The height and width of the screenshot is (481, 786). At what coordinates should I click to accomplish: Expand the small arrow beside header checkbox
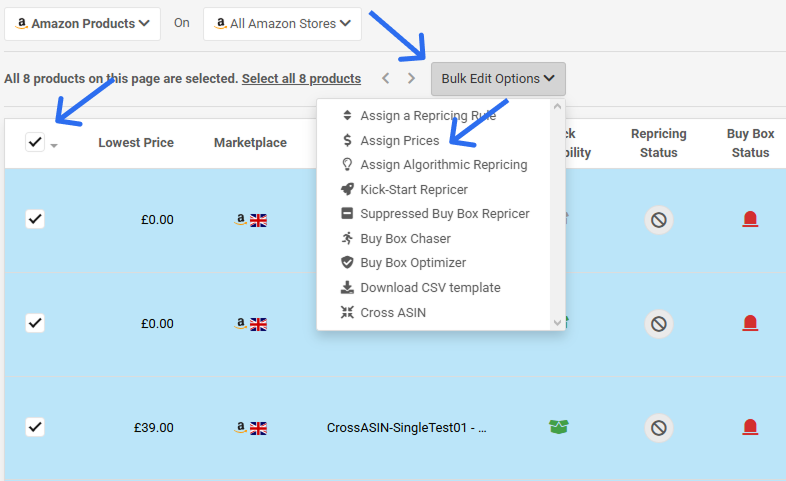pyautogui.click(x=54, y=145)
